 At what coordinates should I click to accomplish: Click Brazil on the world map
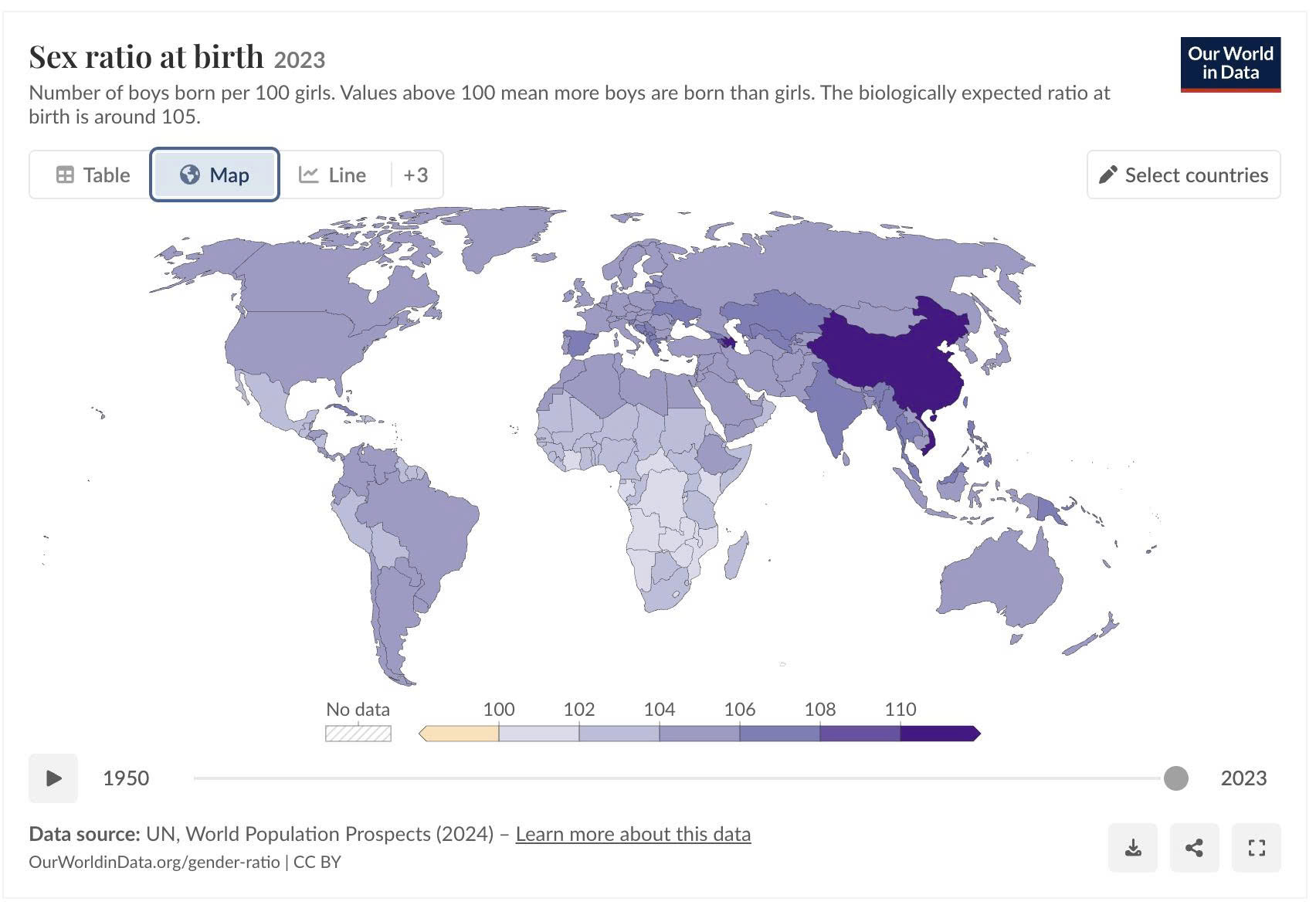421,524
